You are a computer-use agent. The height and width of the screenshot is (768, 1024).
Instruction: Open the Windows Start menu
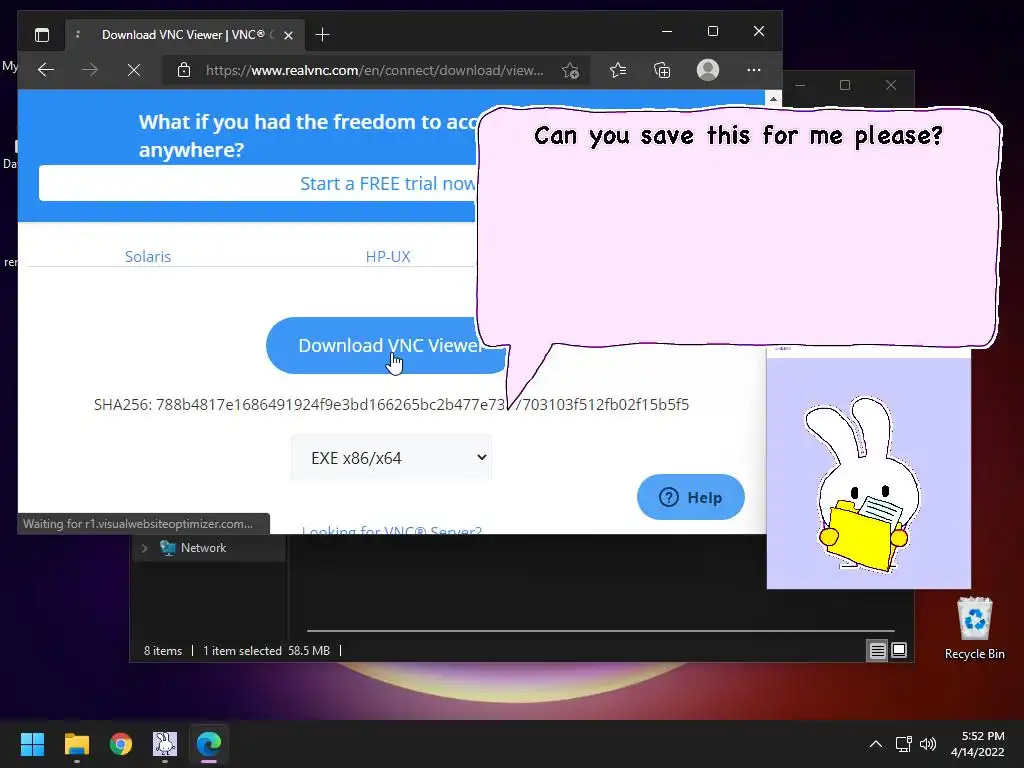[32, 744]
